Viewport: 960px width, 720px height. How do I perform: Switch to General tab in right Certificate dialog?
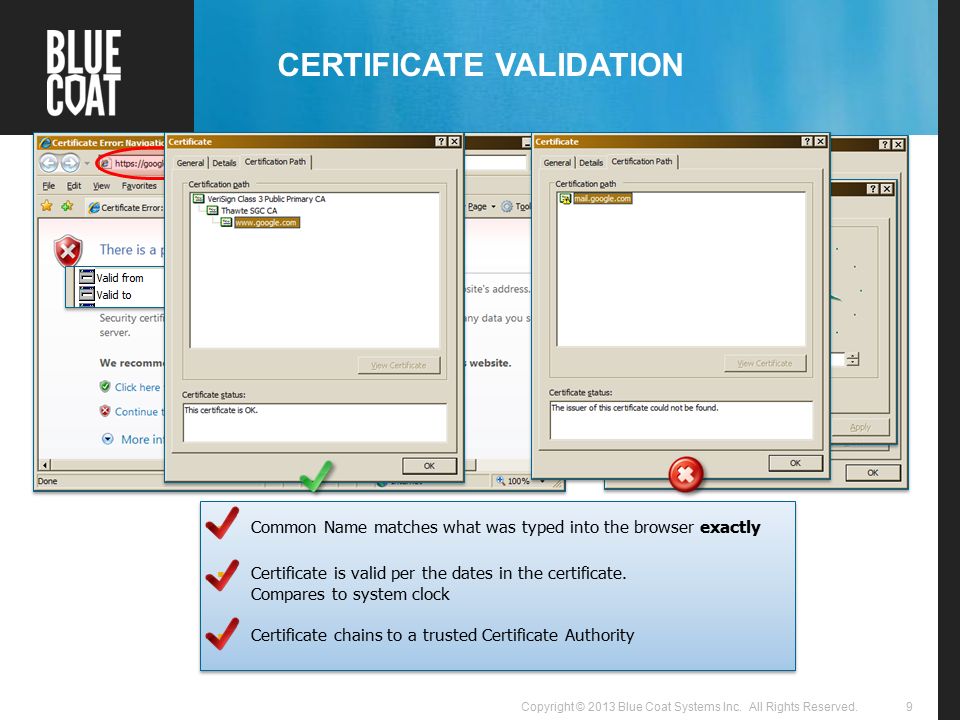[557, 162]
